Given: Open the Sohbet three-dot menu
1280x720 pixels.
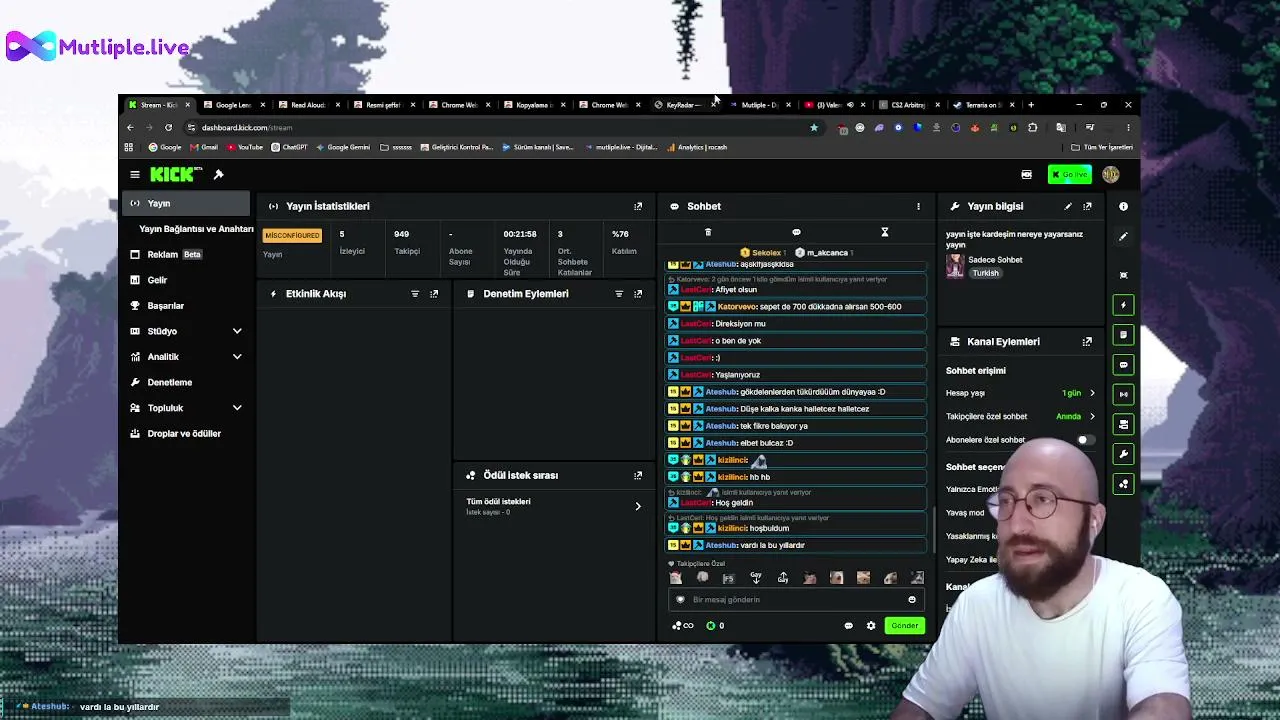Looking at the screenshot, I should [x=918, y=206].
